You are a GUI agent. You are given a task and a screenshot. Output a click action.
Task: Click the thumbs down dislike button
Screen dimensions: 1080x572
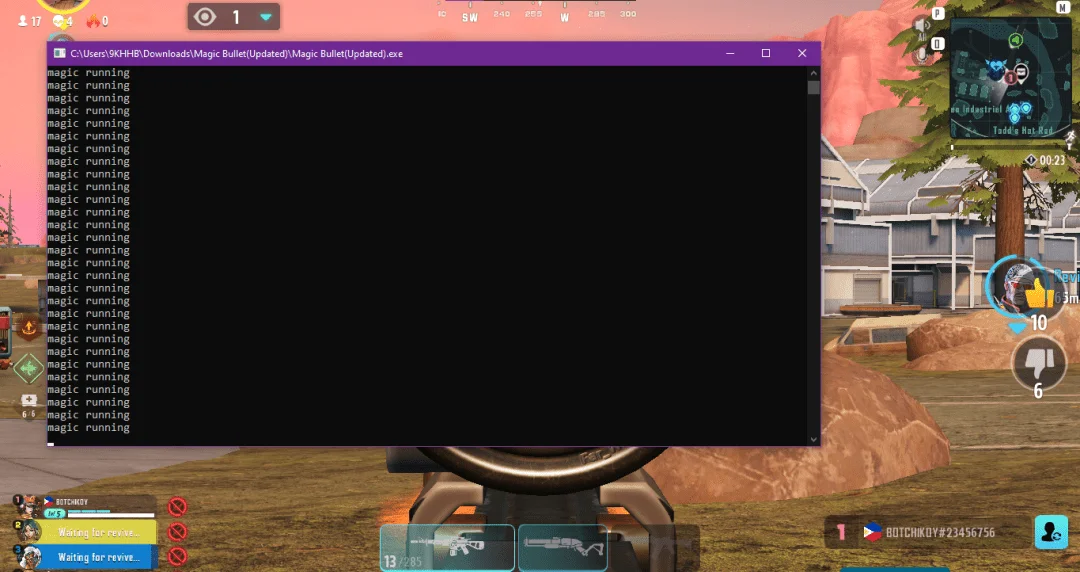click(1039, 362)
